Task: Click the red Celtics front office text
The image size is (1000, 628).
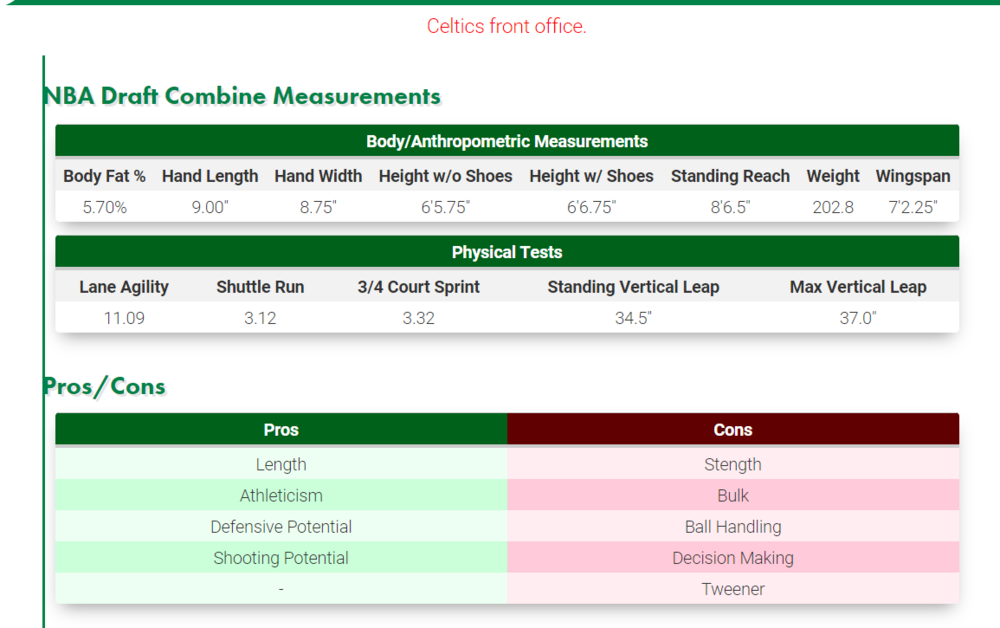Action: (506, 26)
